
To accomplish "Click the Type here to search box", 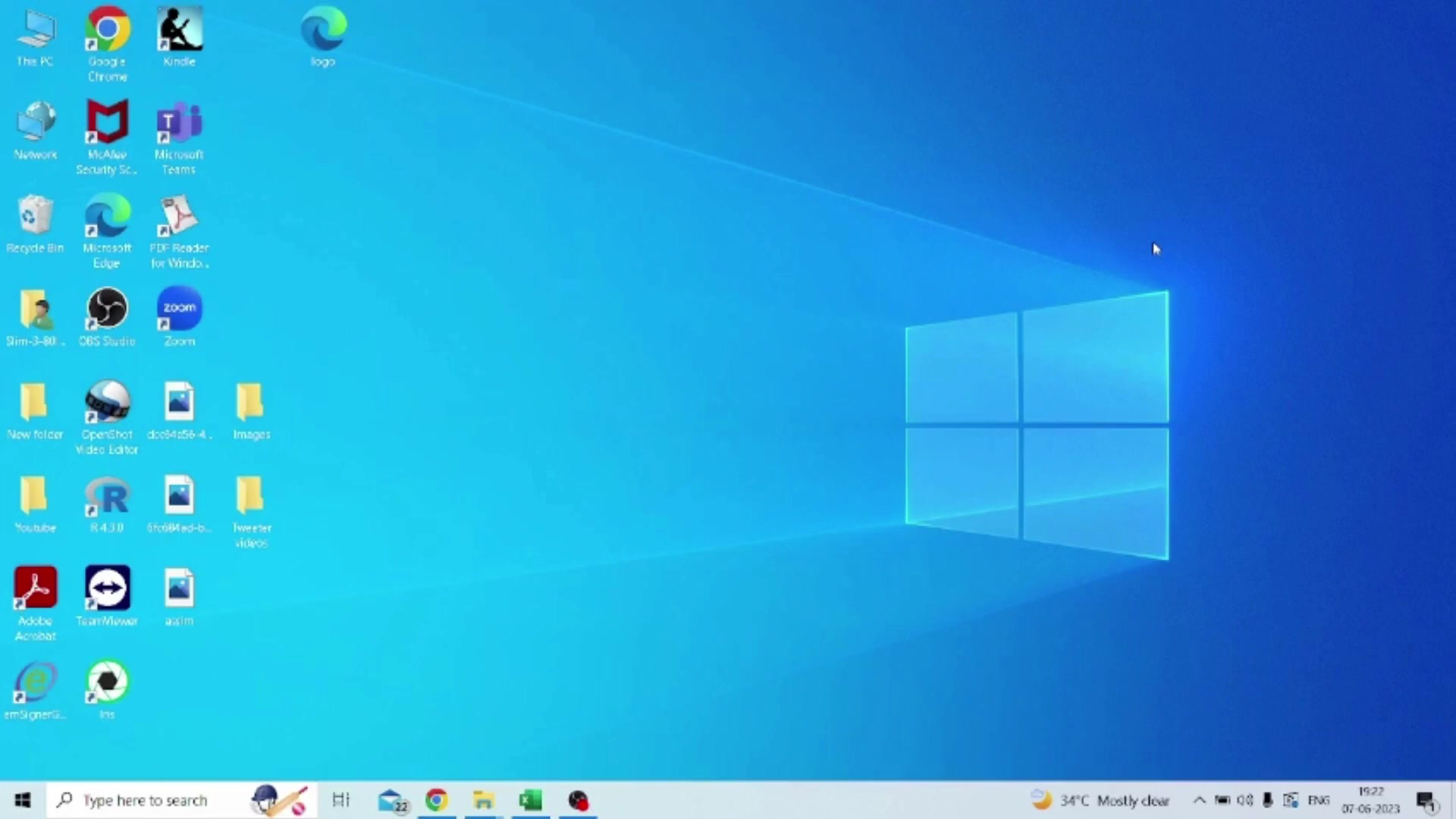I will click(182, 800).
